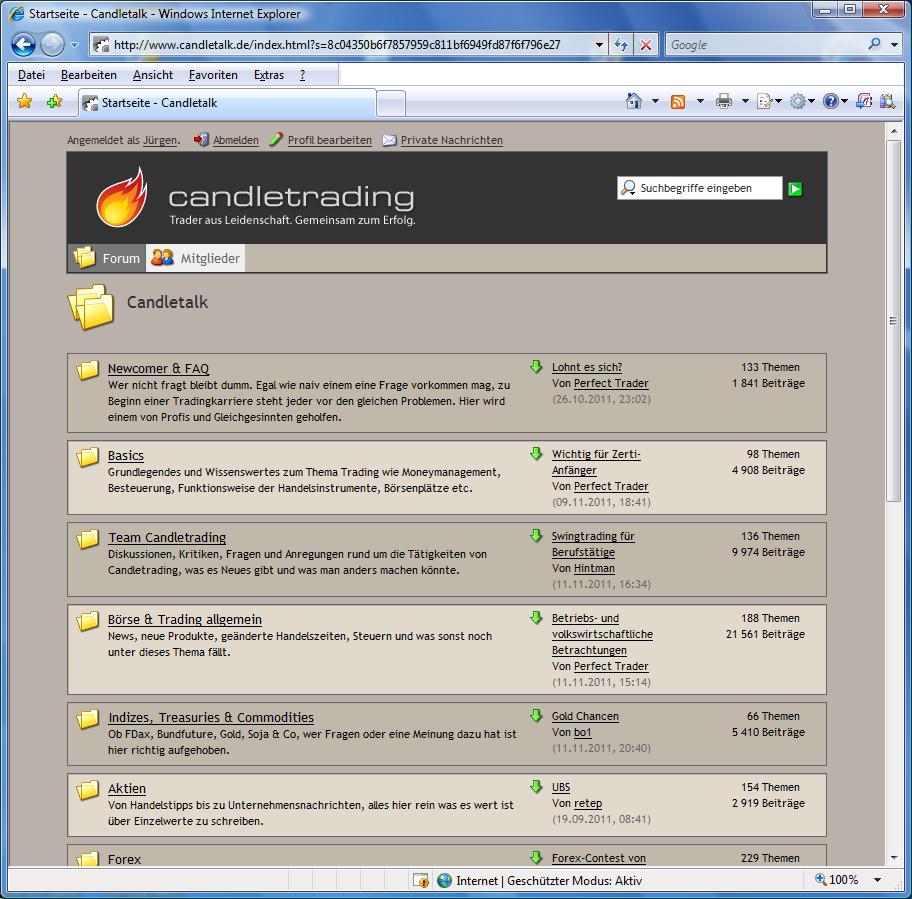Open the Basics forum

tap(126, 456)
